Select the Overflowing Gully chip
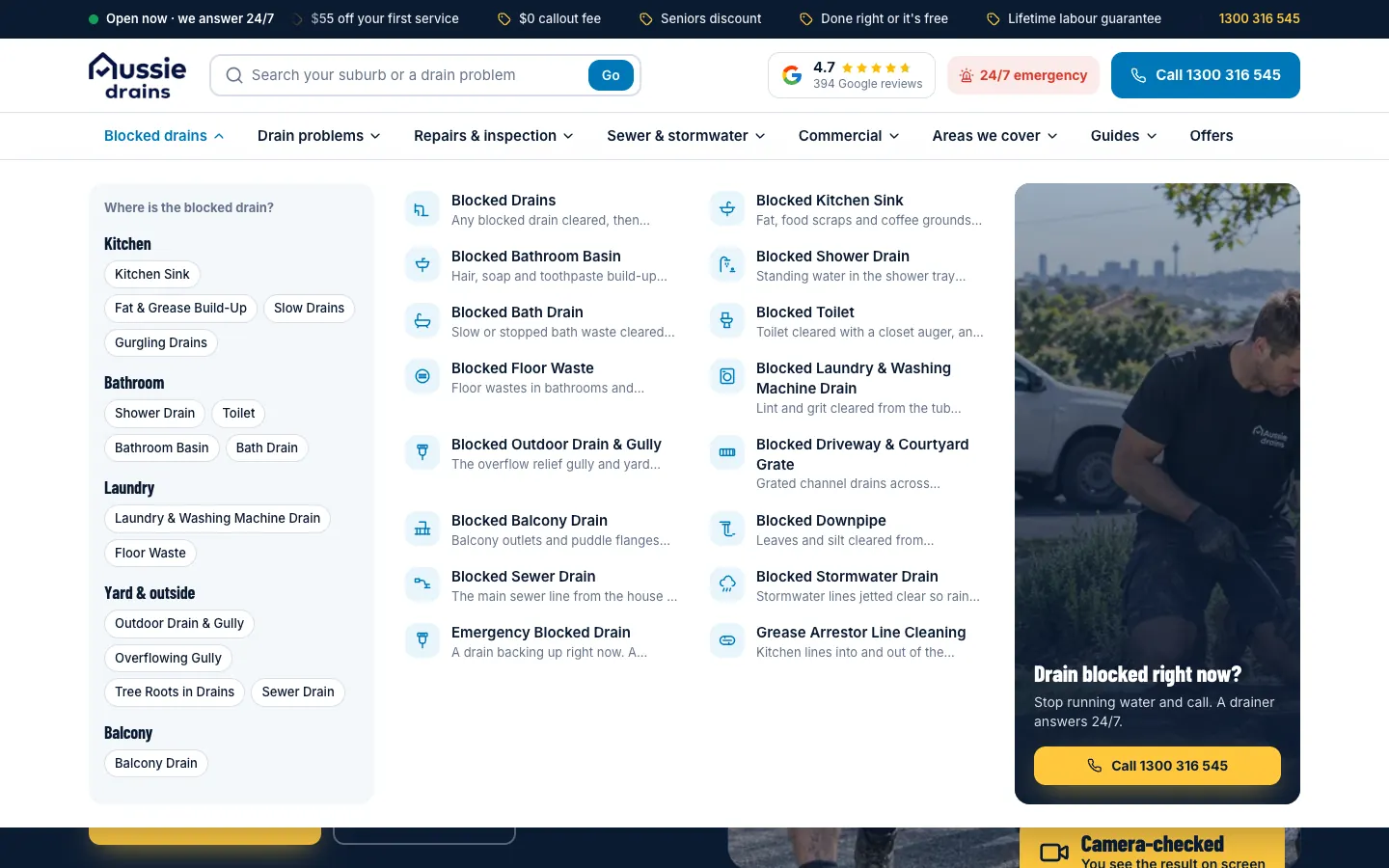The height and width of the screenshot is (868, 1389). coord(168,659)
